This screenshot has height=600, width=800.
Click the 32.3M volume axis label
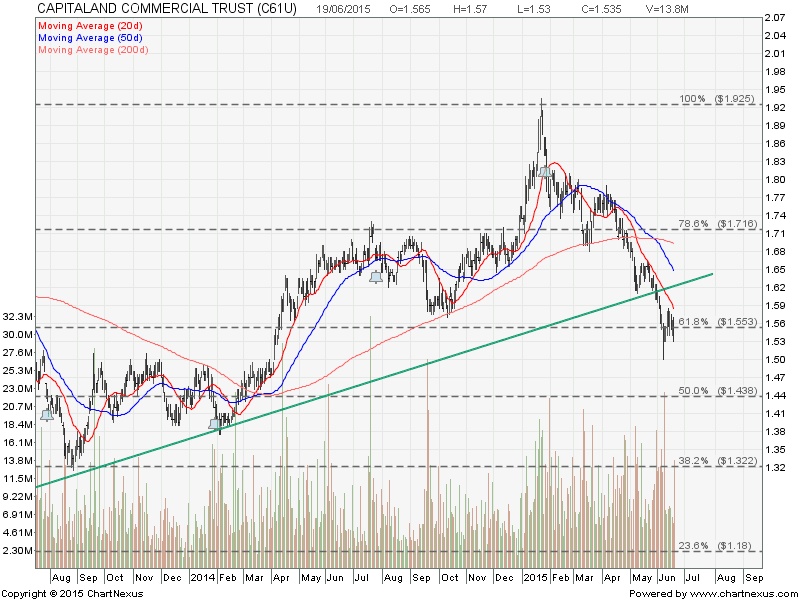[18, 317]
